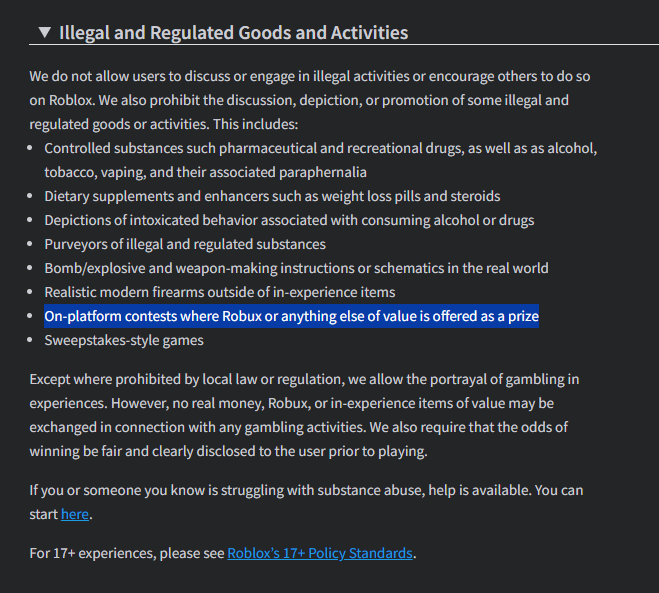Click the 'winning be fair and clearly disclosed' line

click(228, 451)
